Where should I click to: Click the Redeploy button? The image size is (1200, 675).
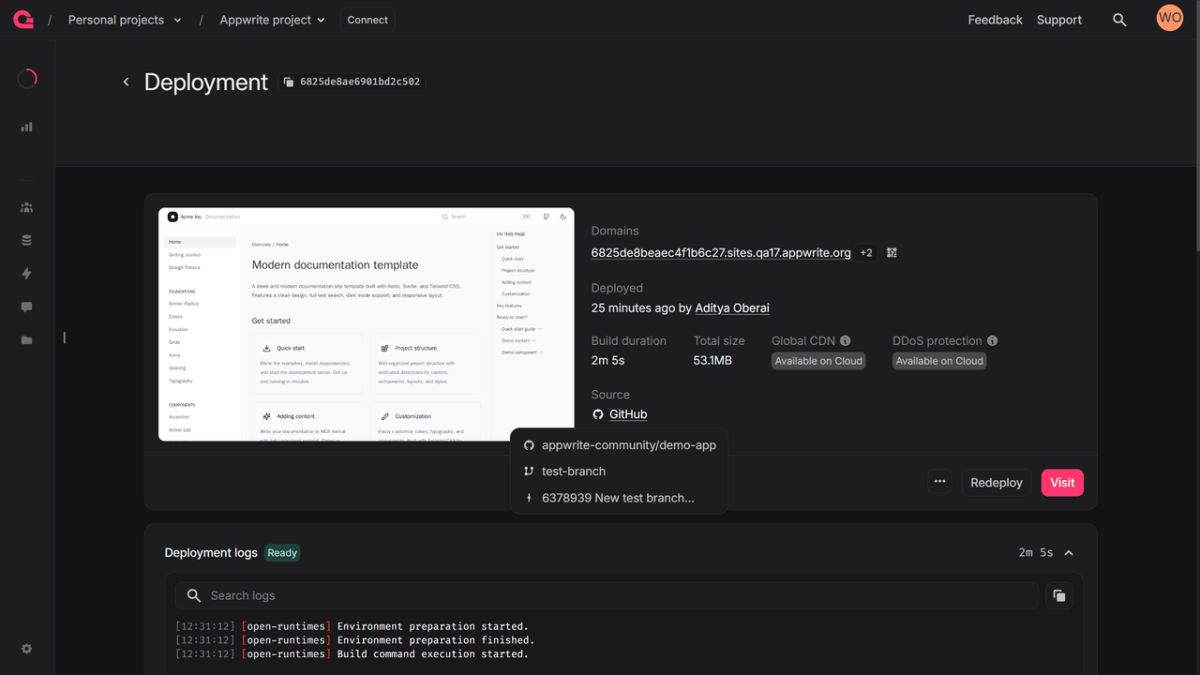coord(996,483)
